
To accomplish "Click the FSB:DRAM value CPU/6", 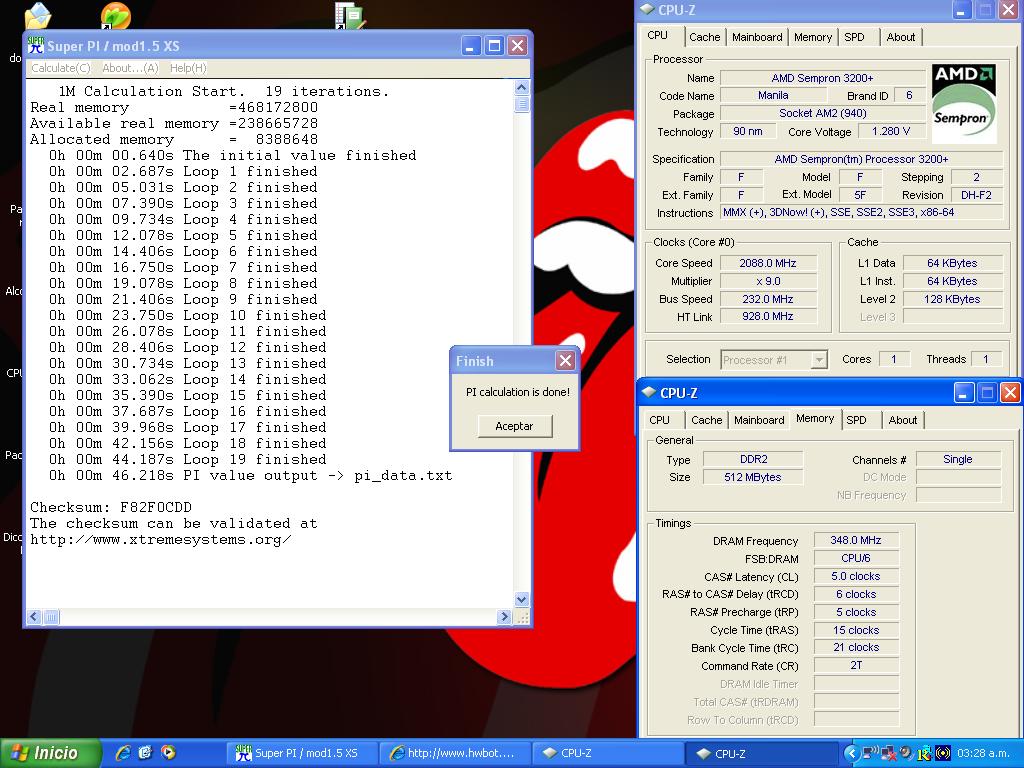I will coord(856,558).
